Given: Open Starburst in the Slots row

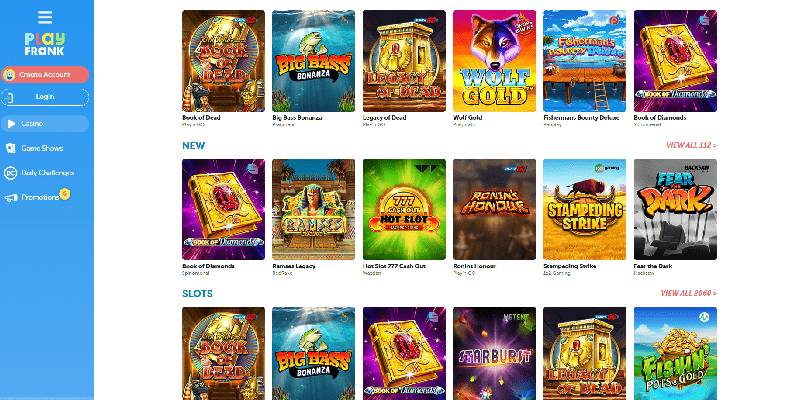Looking at the screenshot, I should point(494,353).
